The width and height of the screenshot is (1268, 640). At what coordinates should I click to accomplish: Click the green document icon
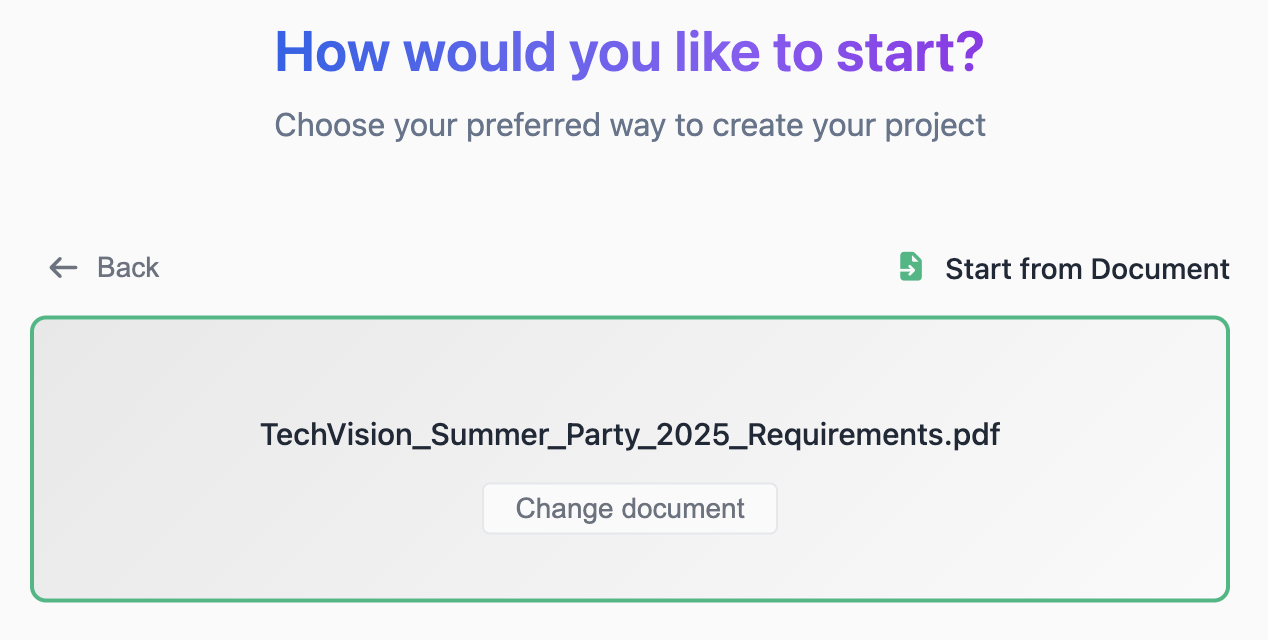(x=910, y=267)
